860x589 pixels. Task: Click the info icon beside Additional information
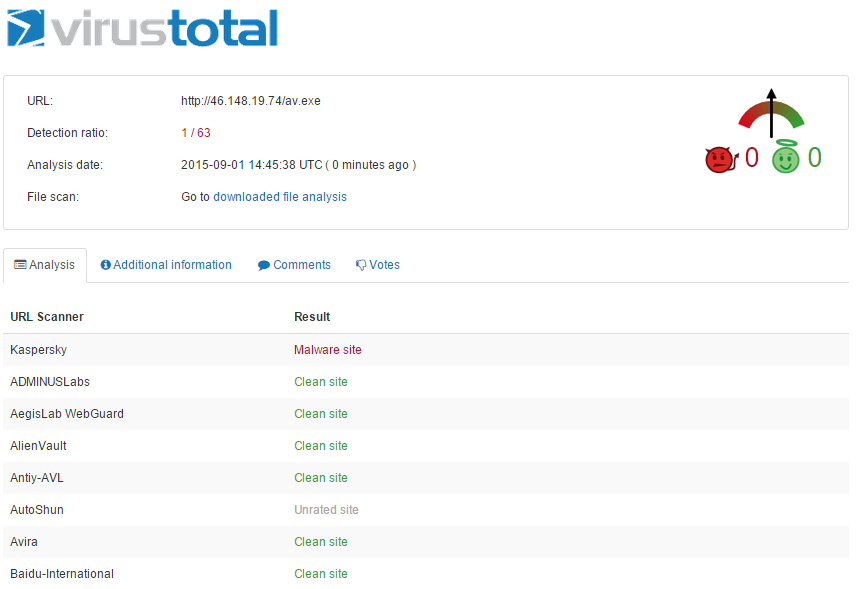coord(105,265)
